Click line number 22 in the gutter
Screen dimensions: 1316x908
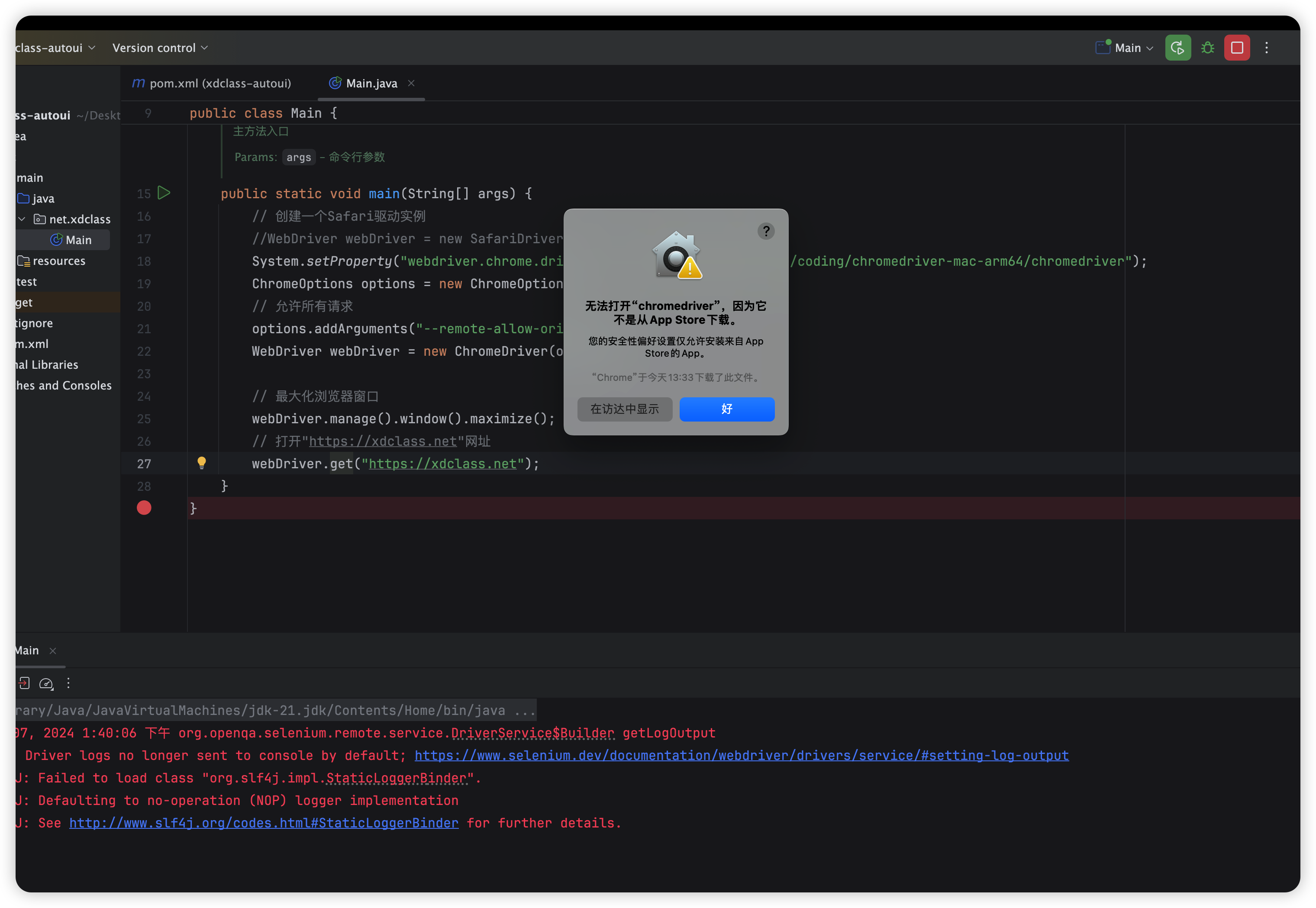point(144,351)
